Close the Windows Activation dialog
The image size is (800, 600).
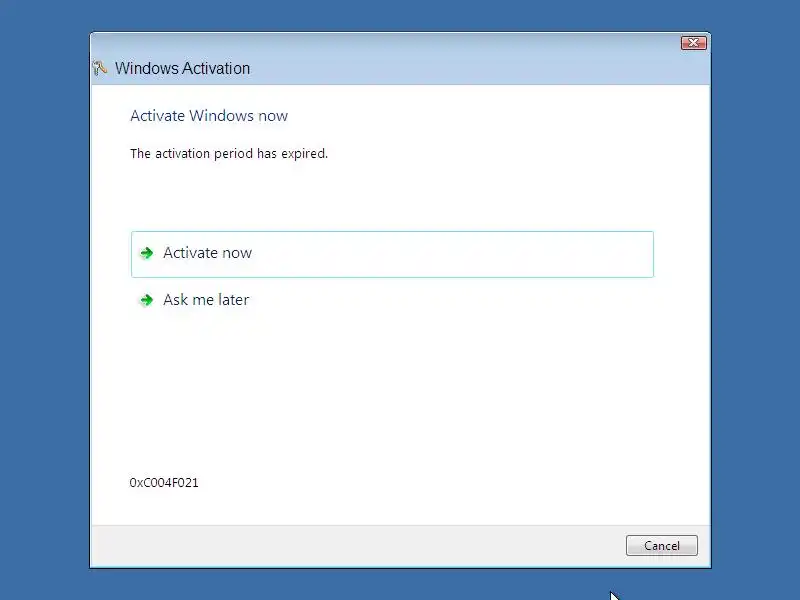click(x=693, y=43)
